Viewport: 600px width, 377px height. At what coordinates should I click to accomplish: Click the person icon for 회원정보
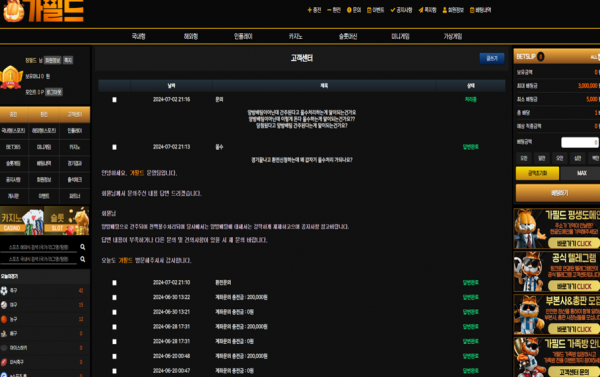click(445, 10)
